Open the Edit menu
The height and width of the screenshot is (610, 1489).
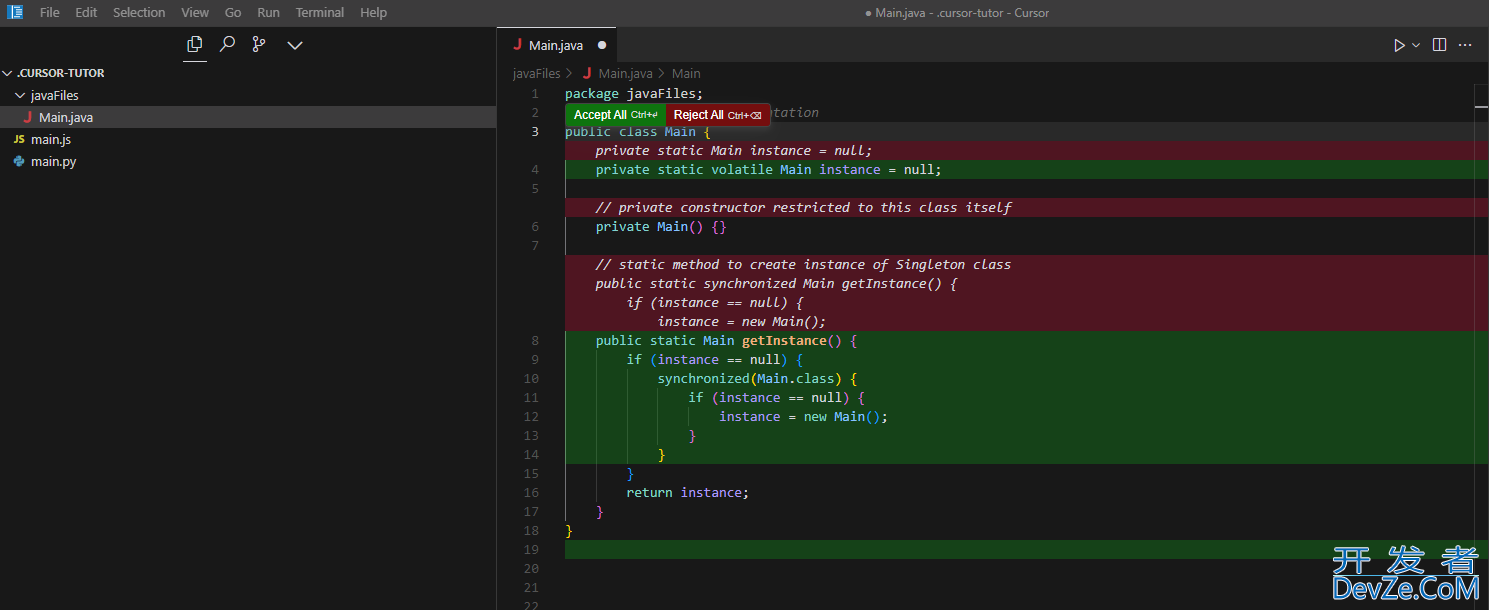point(86,12)
